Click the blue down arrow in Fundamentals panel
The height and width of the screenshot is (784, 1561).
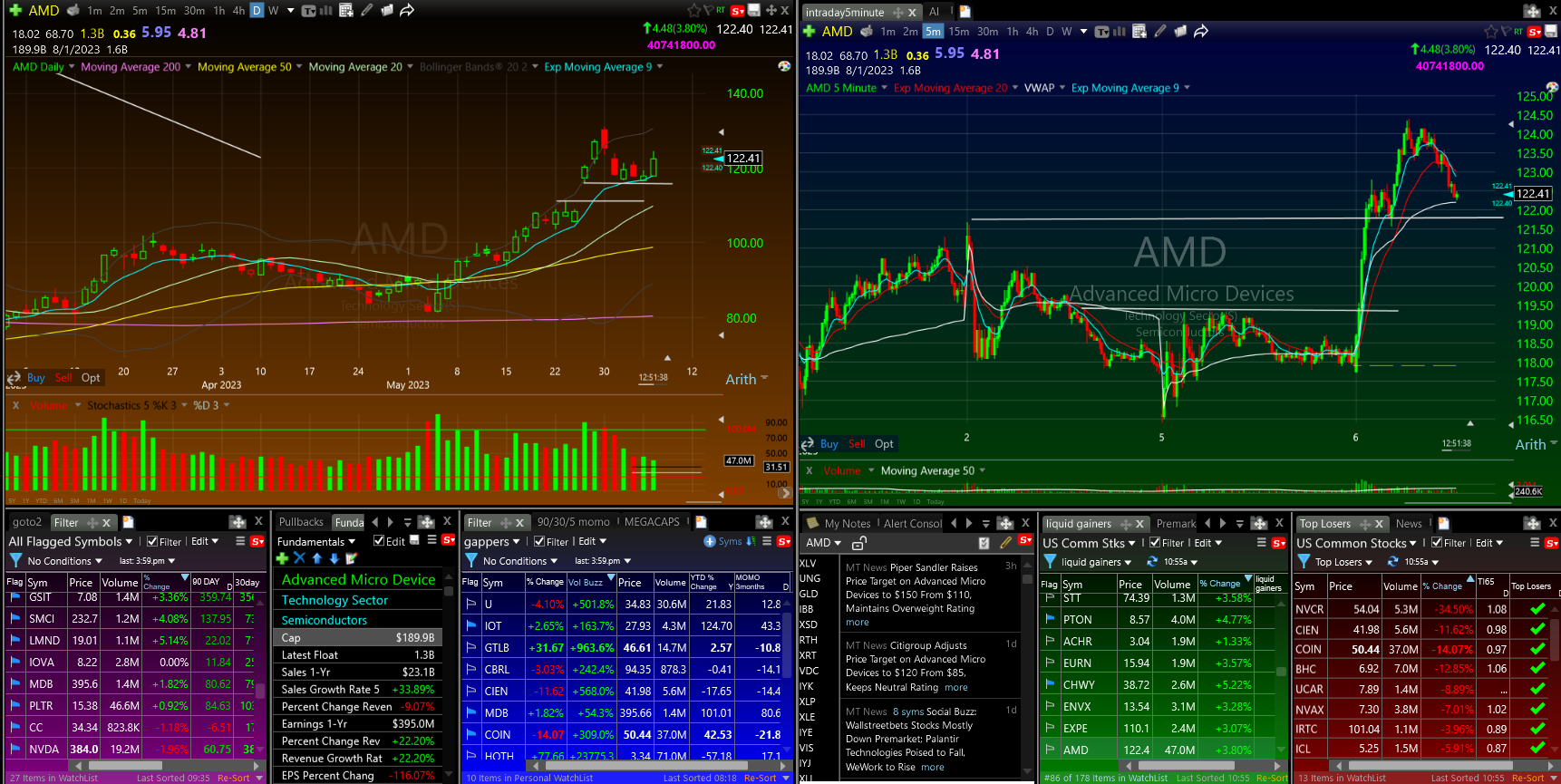point(334,557)
